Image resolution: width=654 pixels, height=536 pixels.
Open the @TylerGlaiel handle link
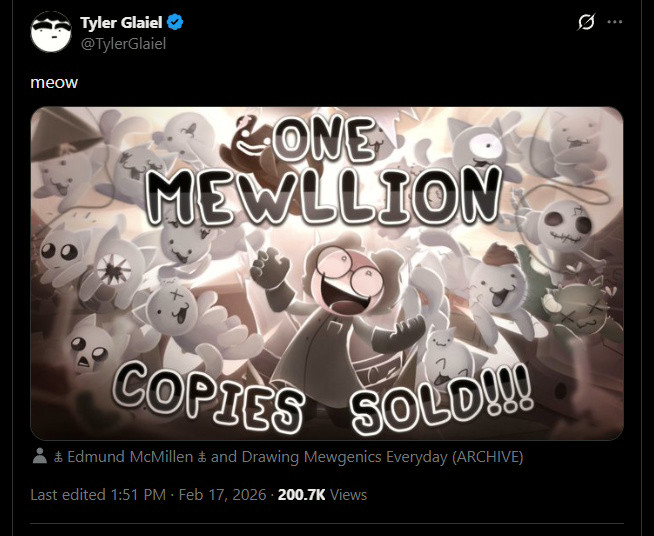point(123,42)
